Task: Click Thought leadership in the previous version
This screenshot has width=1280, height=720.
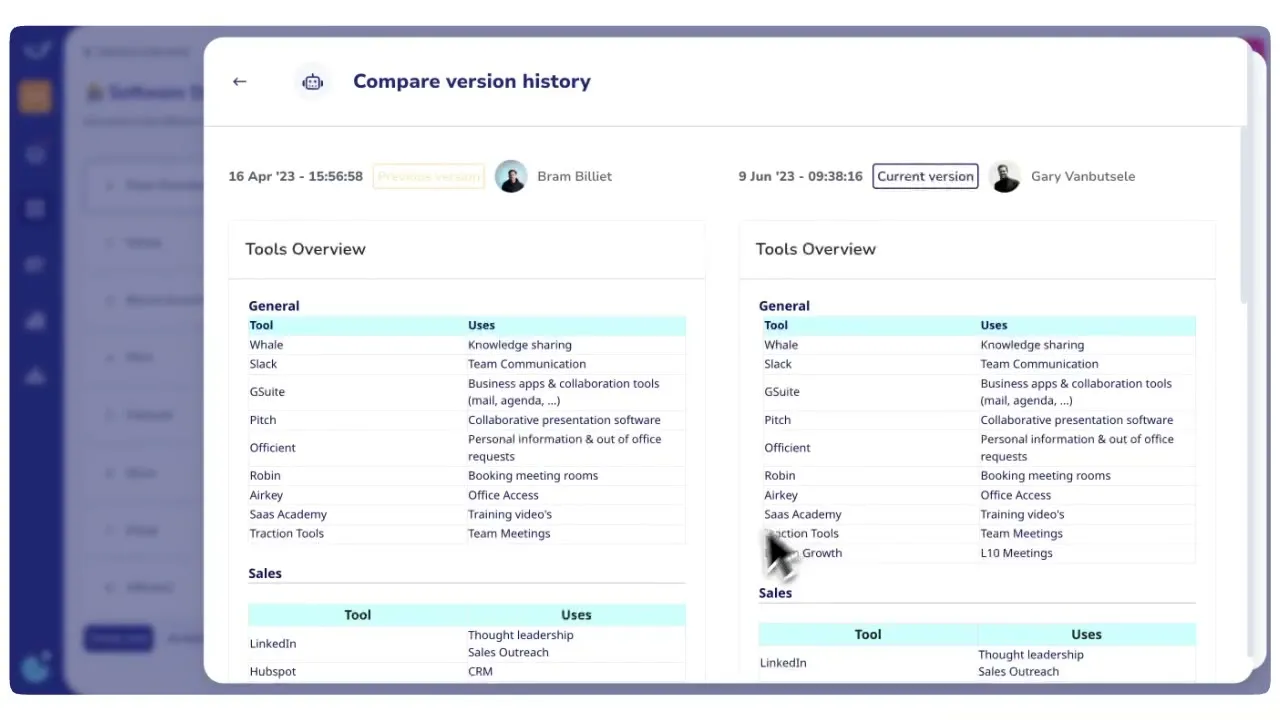Action: pos(521,635)
